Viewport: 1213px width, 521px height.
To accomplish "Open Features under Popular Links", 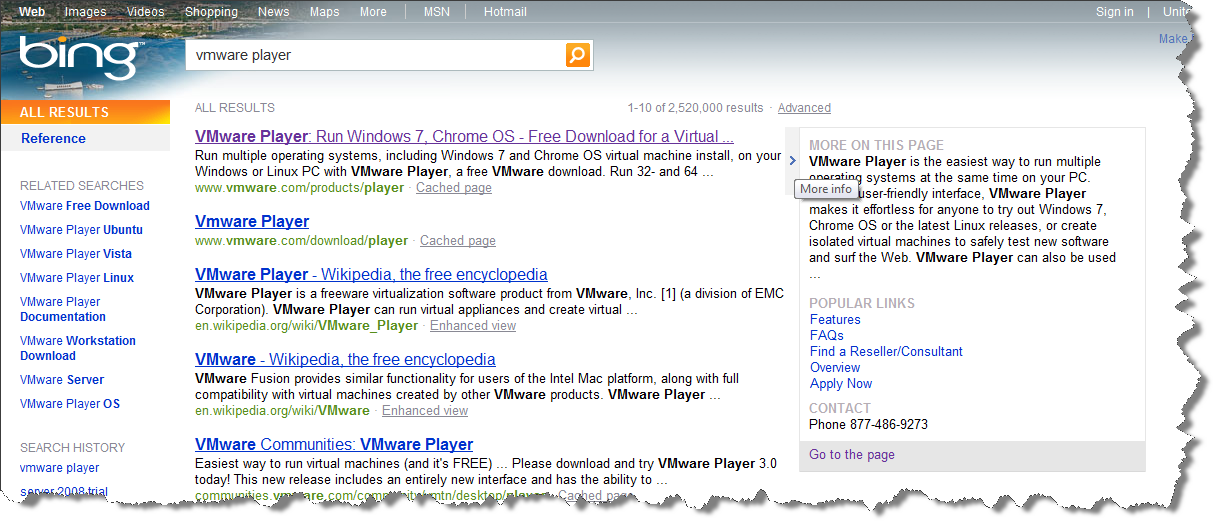I will click(x=835, y=320).
